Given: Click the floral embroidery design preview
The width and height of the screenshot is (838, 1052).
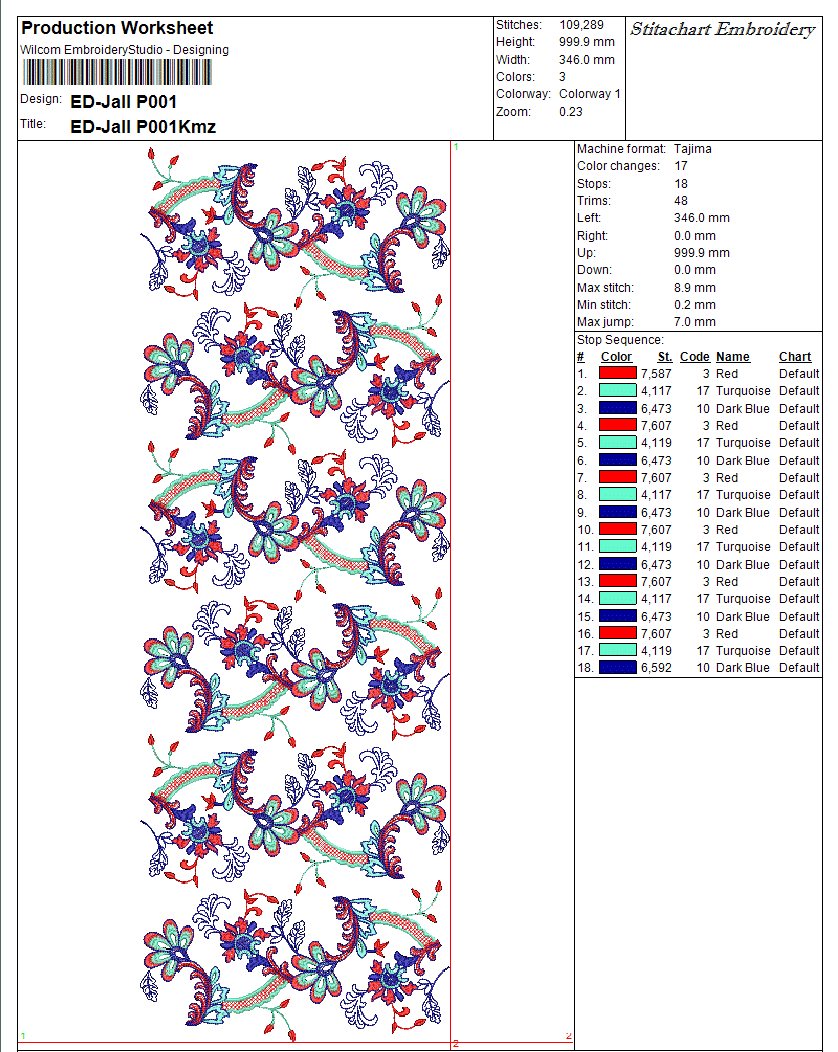Looking at the screenshot, I should click(x=295, y=590).
